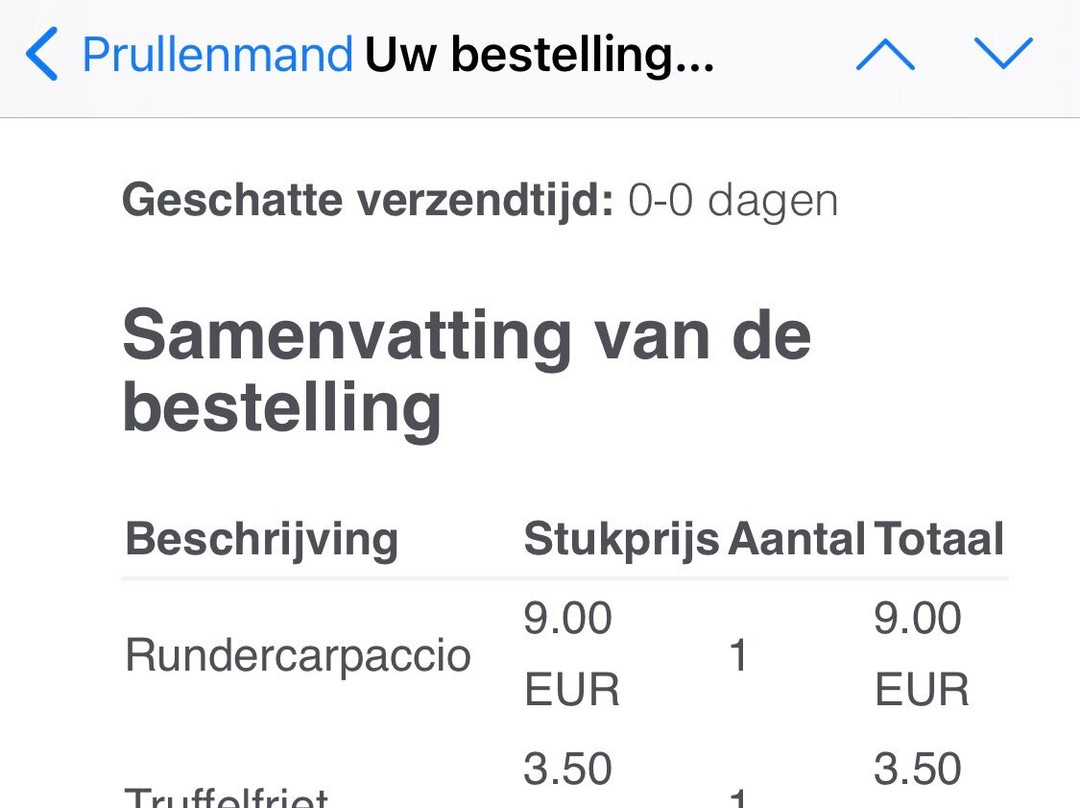Click Truffelfriet's 3.50 unit price
Screen dimensions: 1080x808
click(x=568, y=771)
